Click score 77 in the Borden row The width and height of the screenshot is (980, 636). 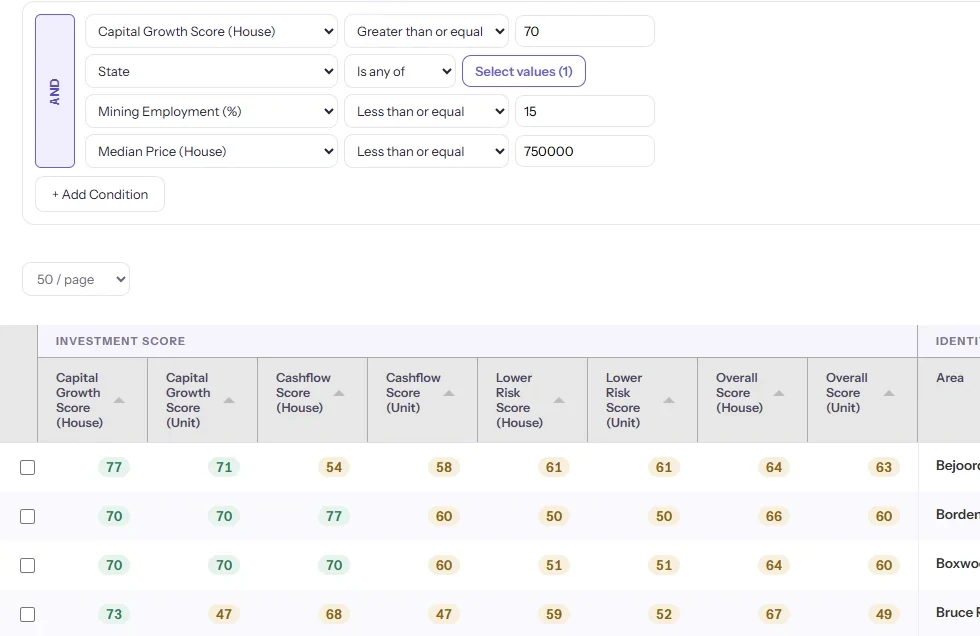pos(334,516)
